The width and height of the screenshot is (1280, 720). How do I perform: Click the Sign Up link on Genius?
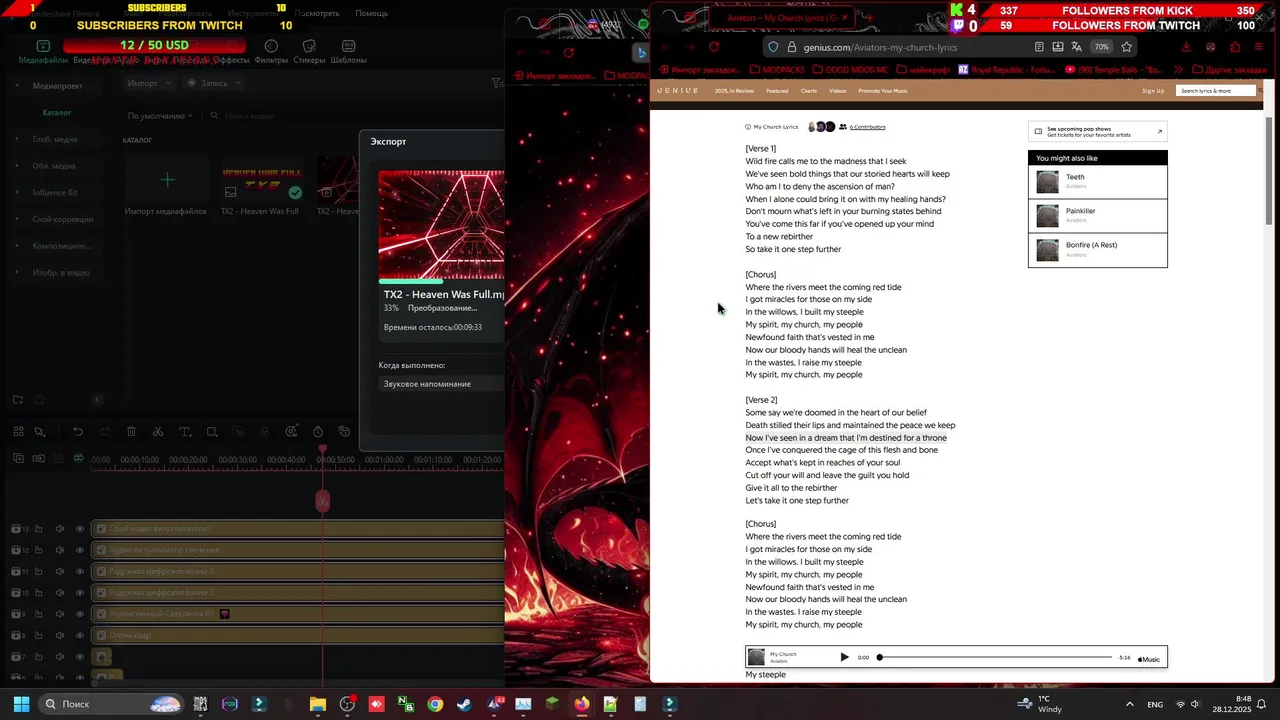1153,91
